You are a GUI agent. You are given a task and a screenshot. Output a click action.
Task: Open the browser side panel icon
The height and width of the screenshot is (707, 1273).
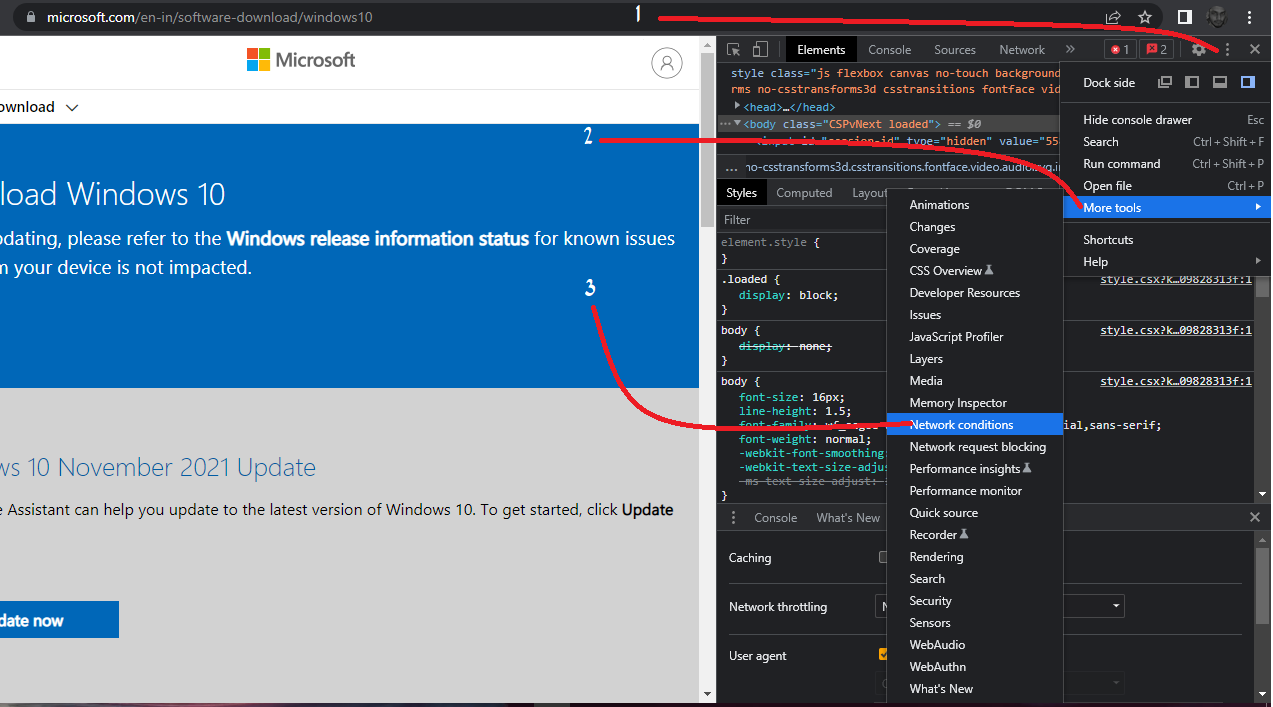[x=1184, y=17]
